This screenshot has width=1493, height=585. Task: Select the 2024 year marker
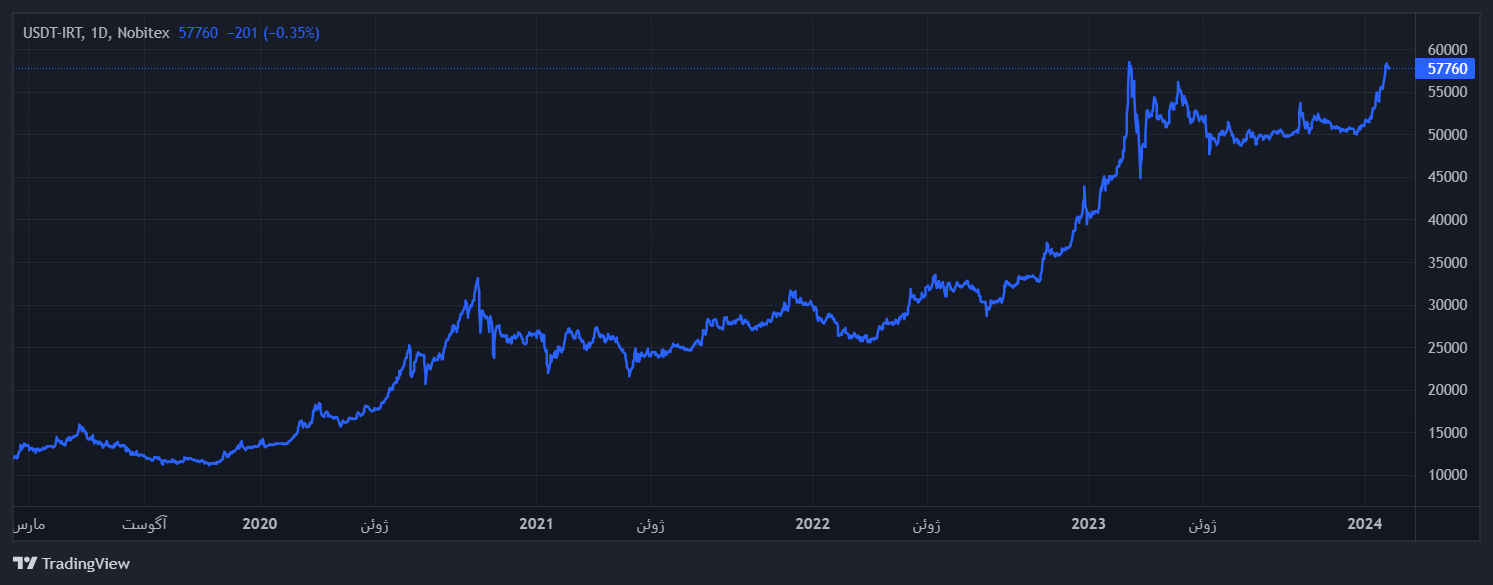pos(1364,524)
